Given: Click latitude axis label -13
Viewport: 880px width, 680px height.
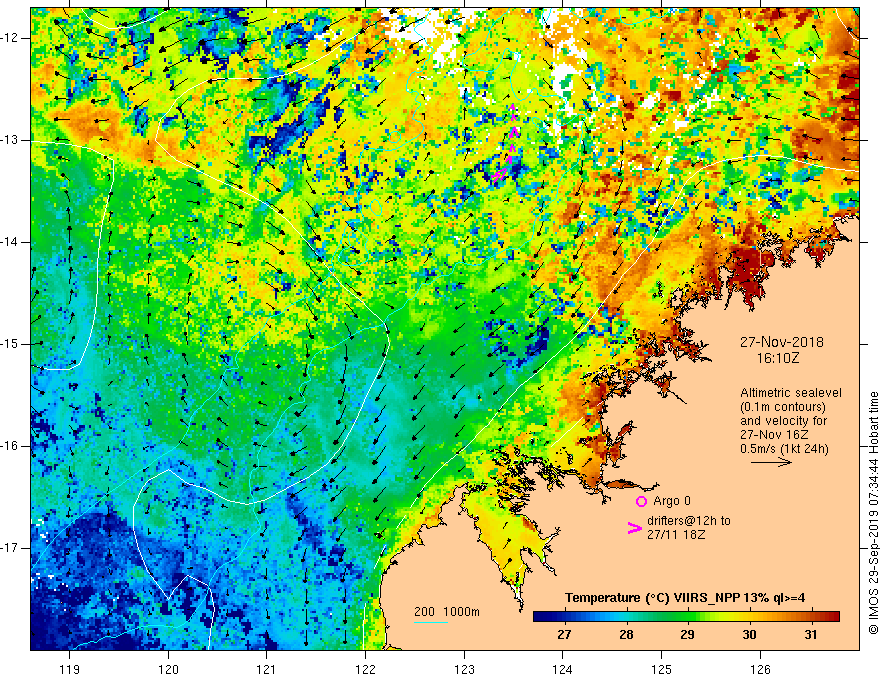Looking at the screenshot, I should pyautogui.click(x=10, y=140).
